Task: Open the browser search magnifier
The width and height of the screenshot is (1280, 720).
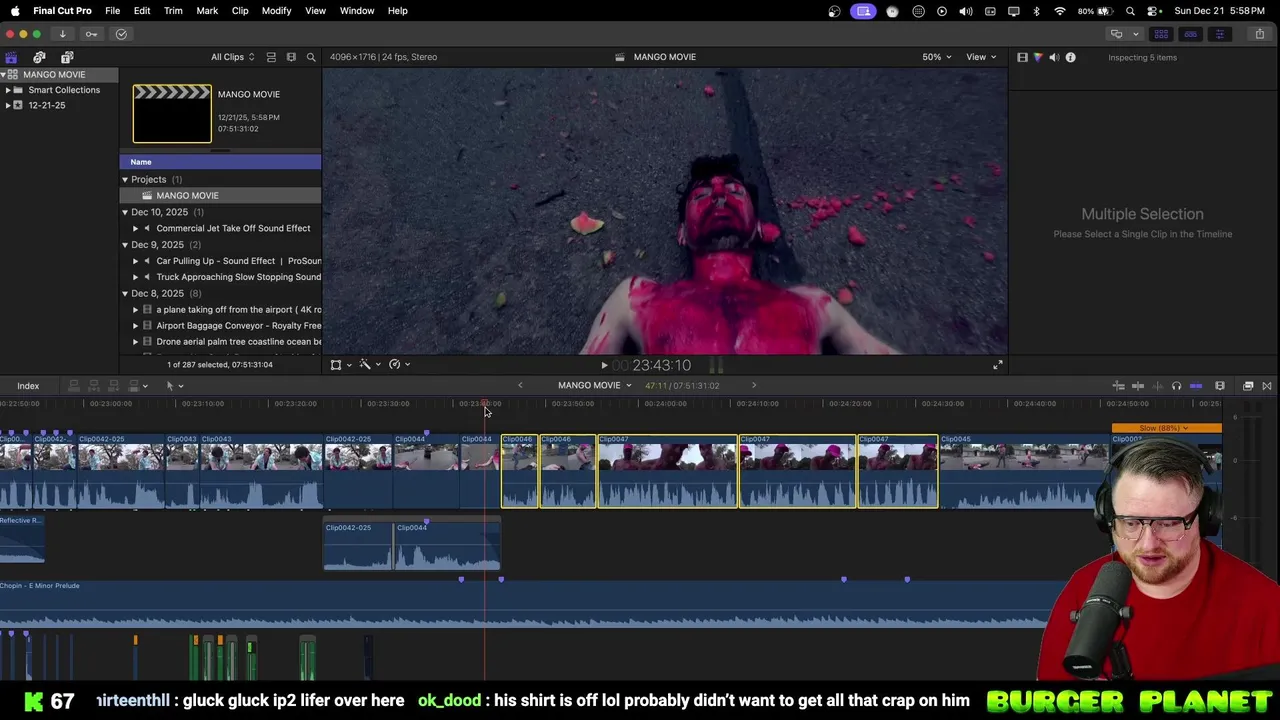Action: point(311,57)
